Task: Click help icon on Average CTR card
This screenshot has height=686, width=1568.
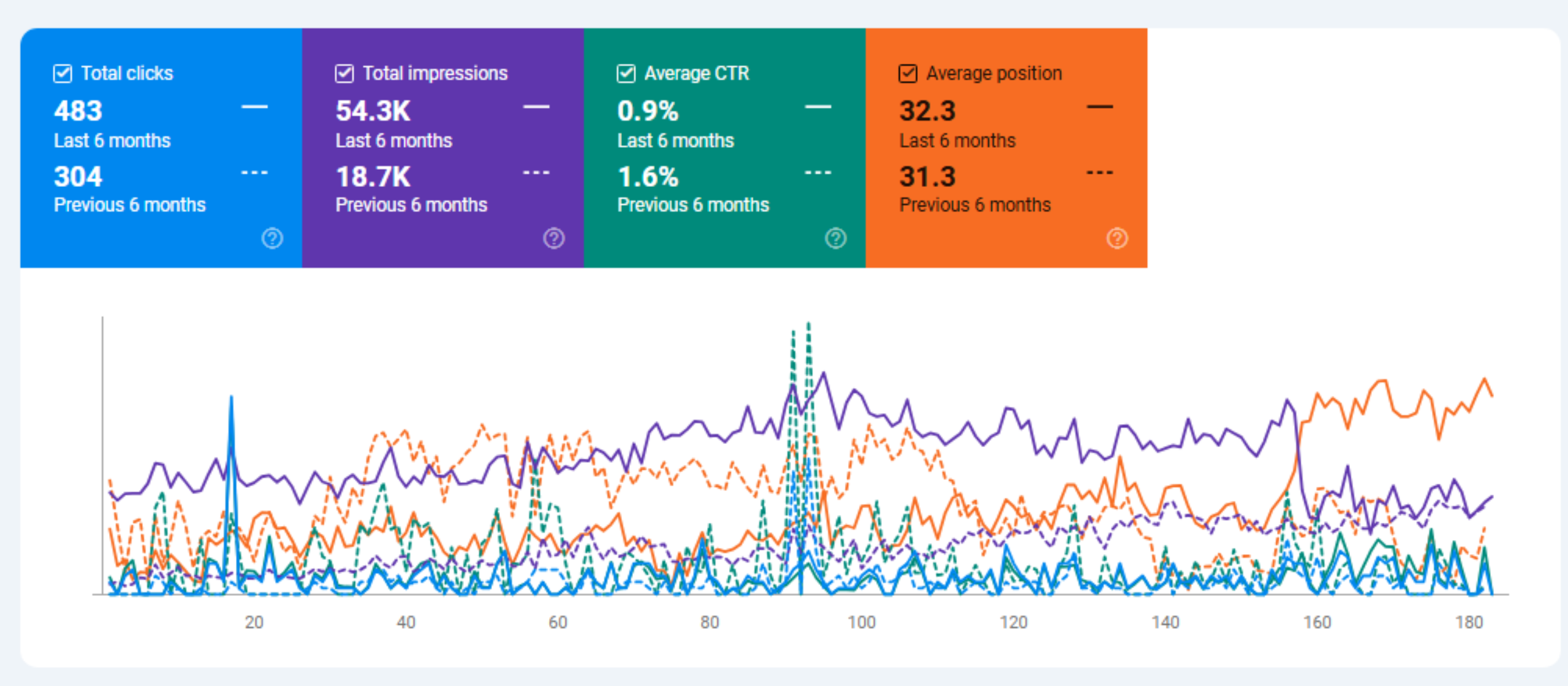Action: pos(836,238)
